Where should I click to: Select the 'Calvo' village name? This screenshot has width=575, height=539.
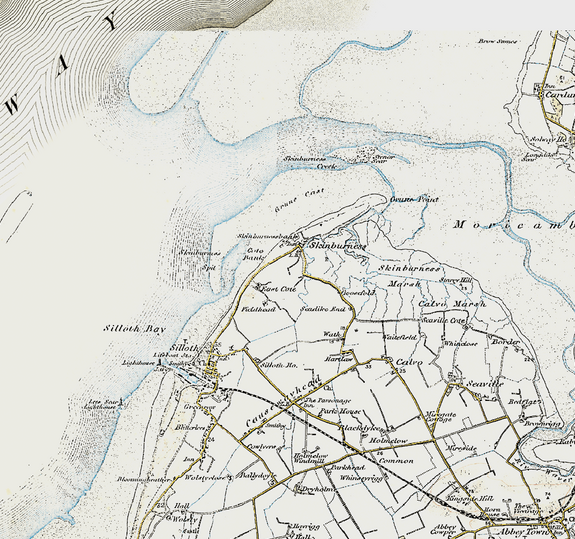(409, 362)
